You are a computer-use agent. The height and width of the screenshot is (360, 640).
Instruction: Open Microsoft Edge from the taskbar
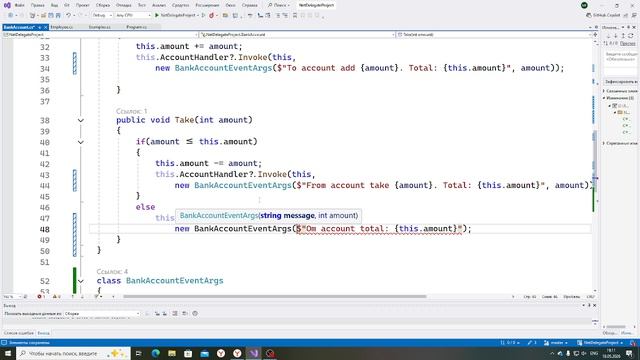156,353
